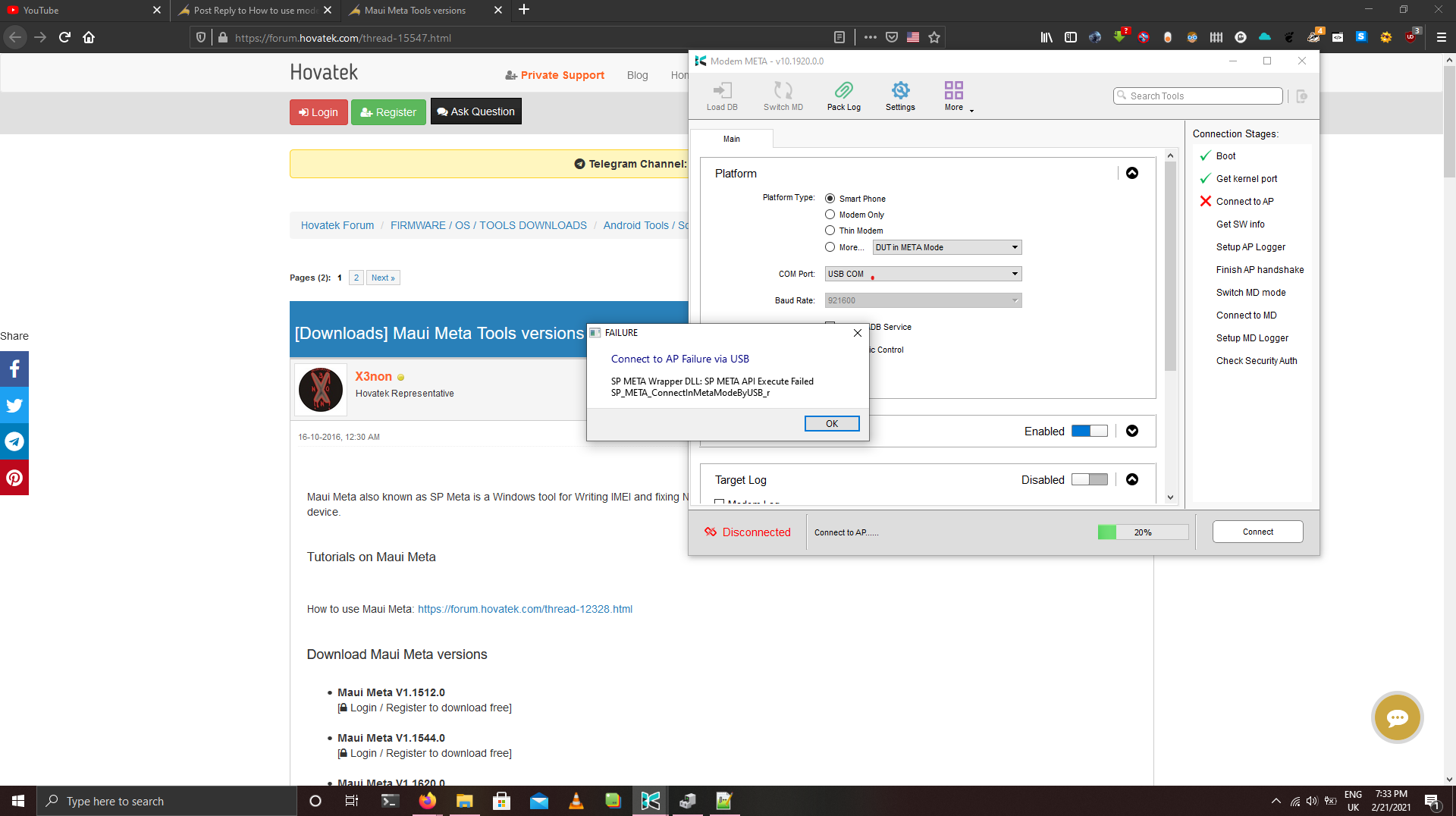Viewport: 1456px width, 816px height.
Task: Open Task View on the taskbar
Action: click(x=351, y=801)
